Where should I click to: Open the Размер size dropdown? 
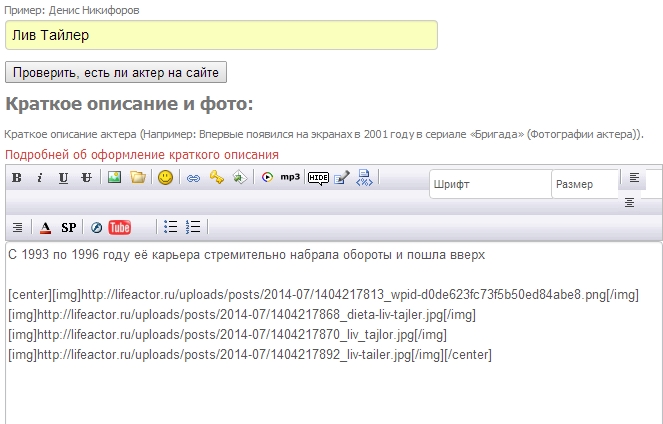click(x=585, y=184)
